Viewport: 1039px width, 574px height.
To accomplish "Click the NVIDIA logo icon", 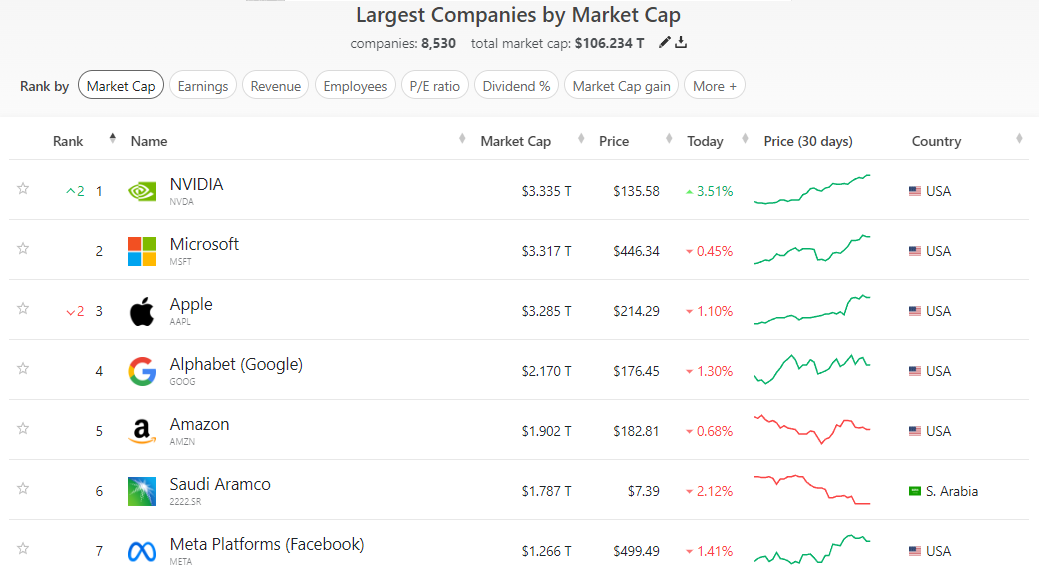I will point(142,191).
